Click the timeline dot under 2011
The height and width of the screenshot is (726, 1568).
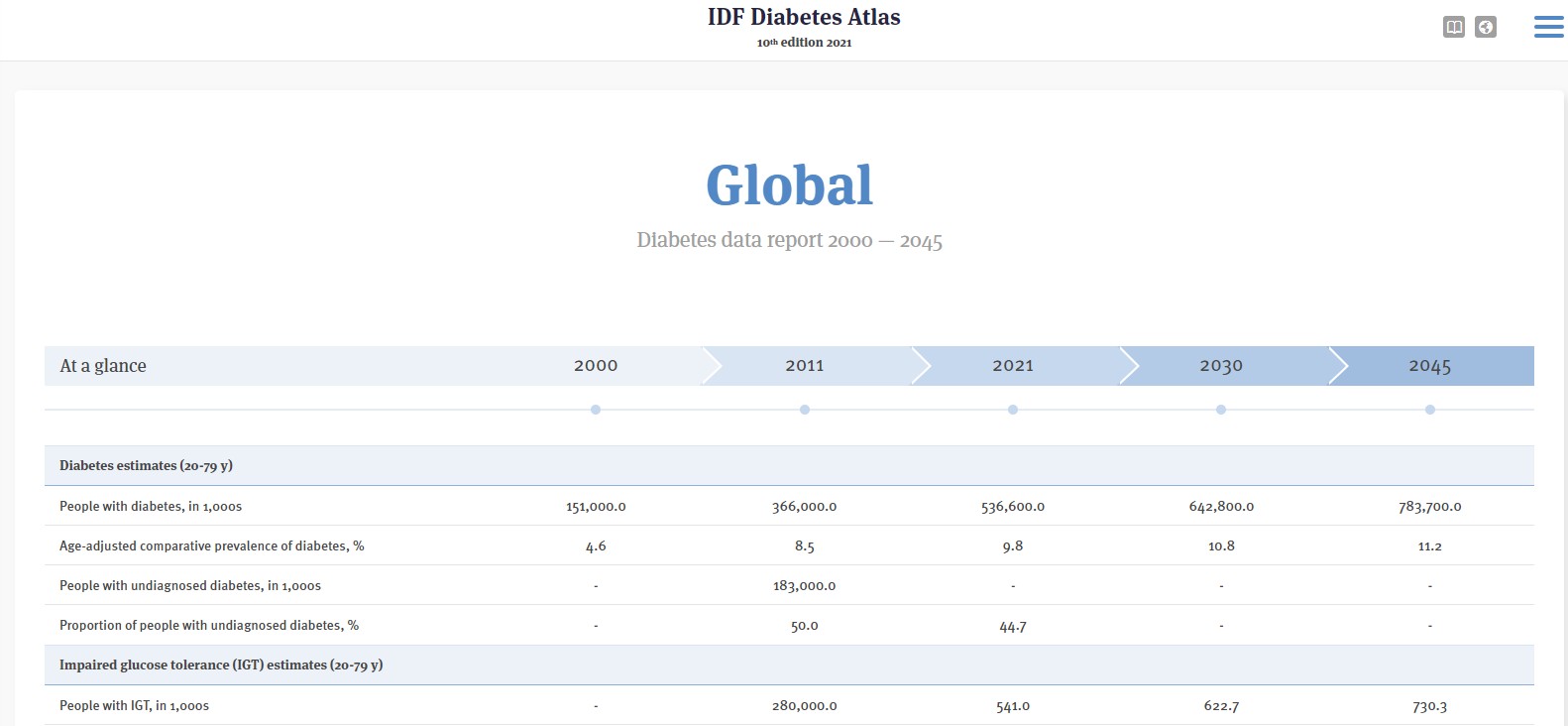[x=805, y=410]
